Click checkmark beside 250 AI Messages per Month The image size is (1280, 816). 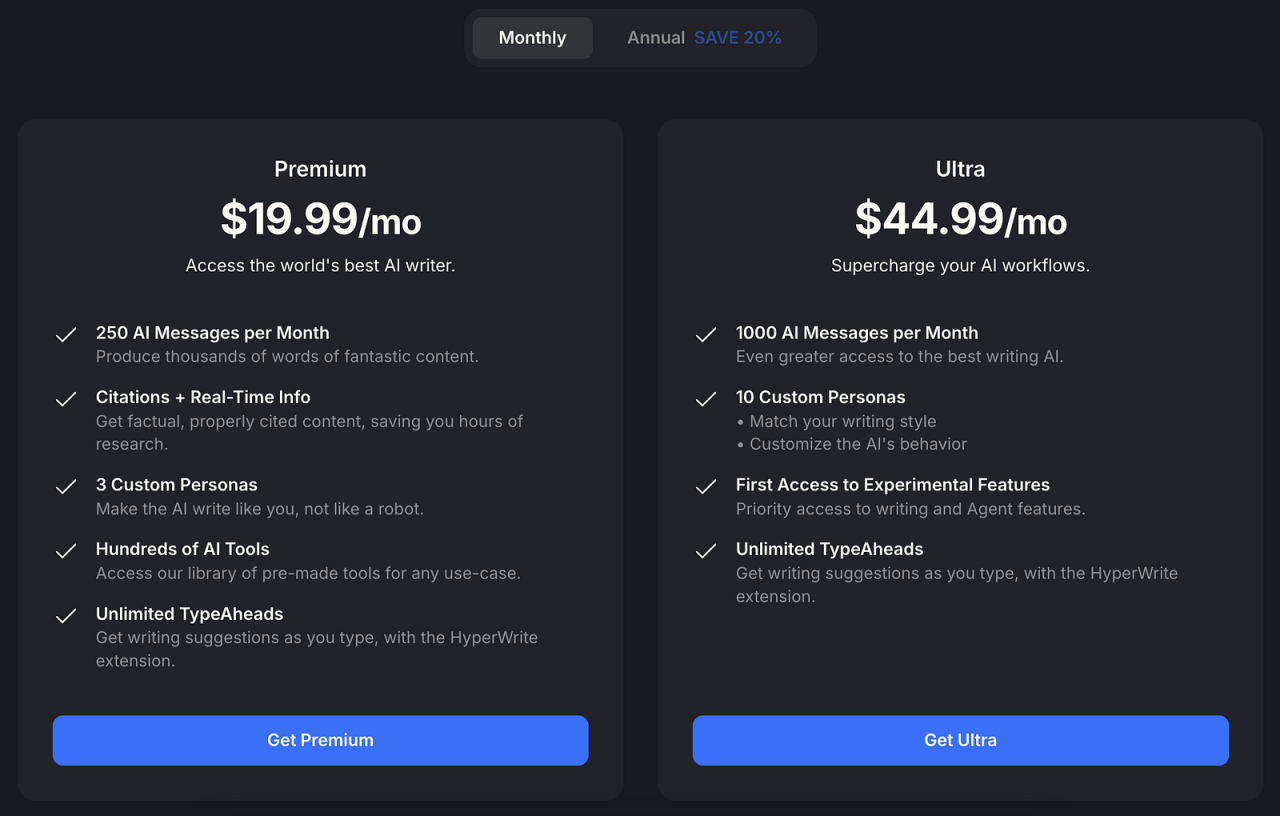pyautogui.click(x=66, y=335)
